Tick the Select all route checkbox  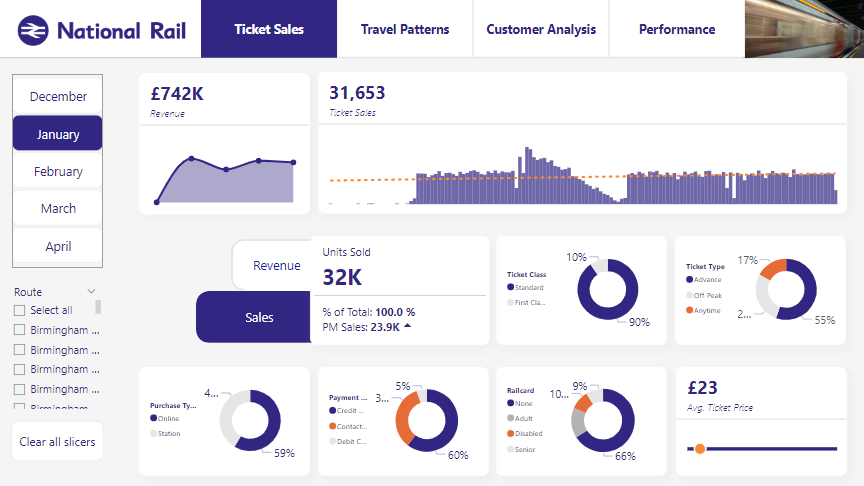(x=19, y=310)
